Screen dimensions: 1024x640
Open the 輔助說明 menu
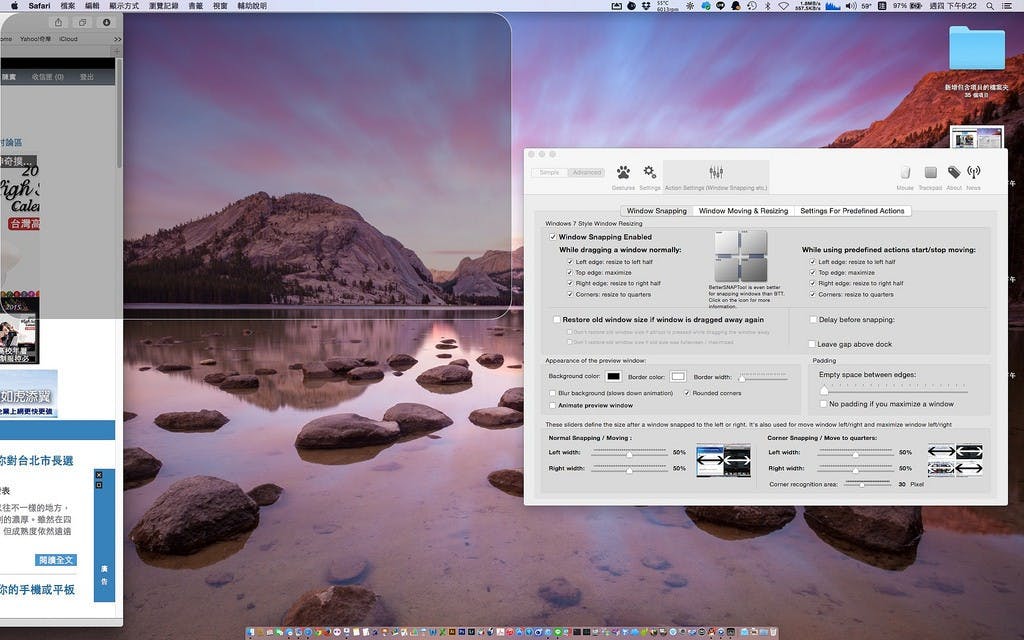point(252,6)
